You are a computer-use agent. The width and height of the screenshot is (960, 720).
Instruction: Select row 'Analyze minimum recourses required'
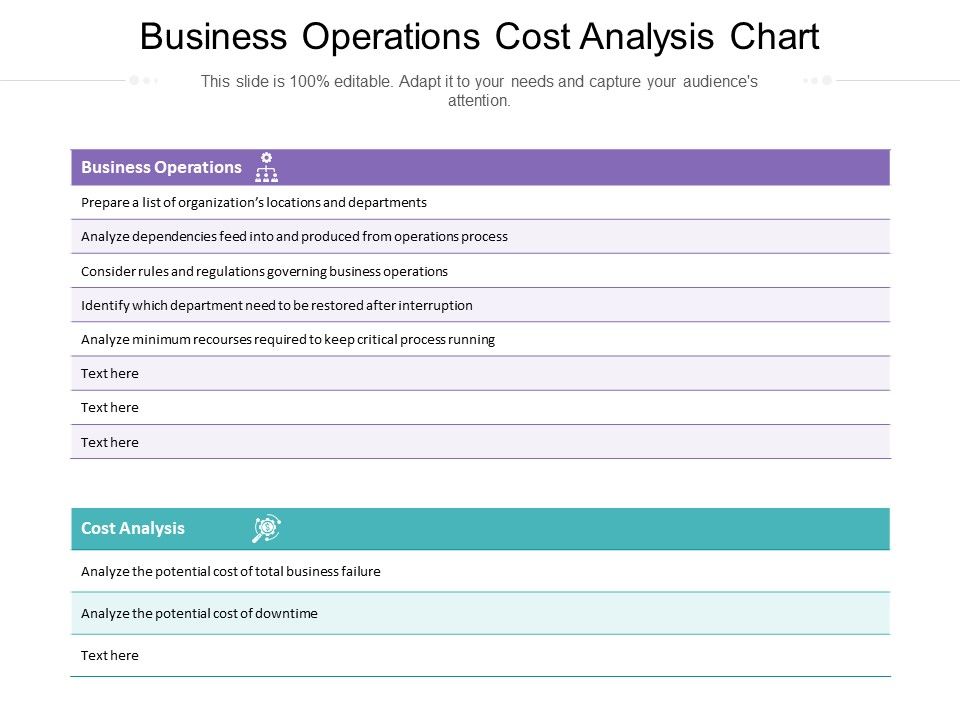481,339
